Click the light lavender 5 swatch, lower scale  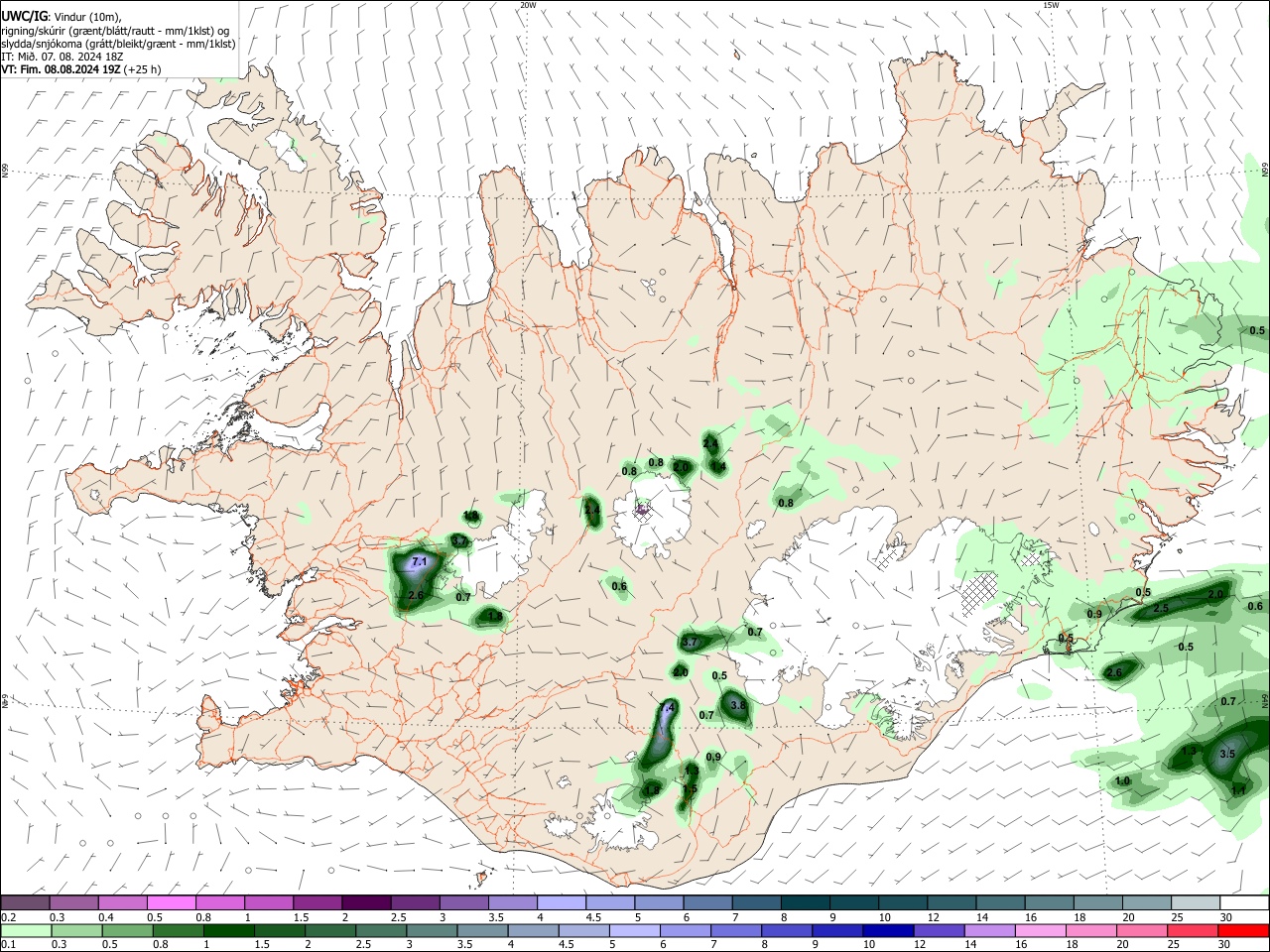(x=634, y=930)
